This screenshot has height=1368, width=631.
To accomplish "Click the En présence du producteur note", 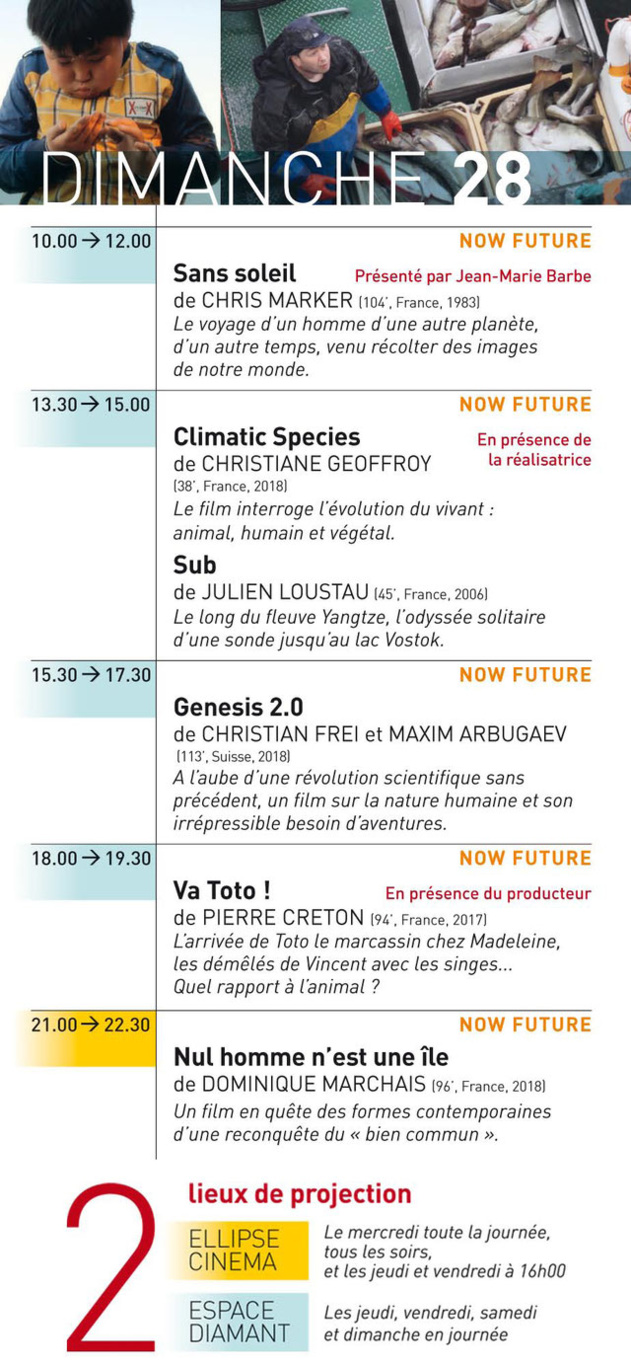I will point(488,894).
